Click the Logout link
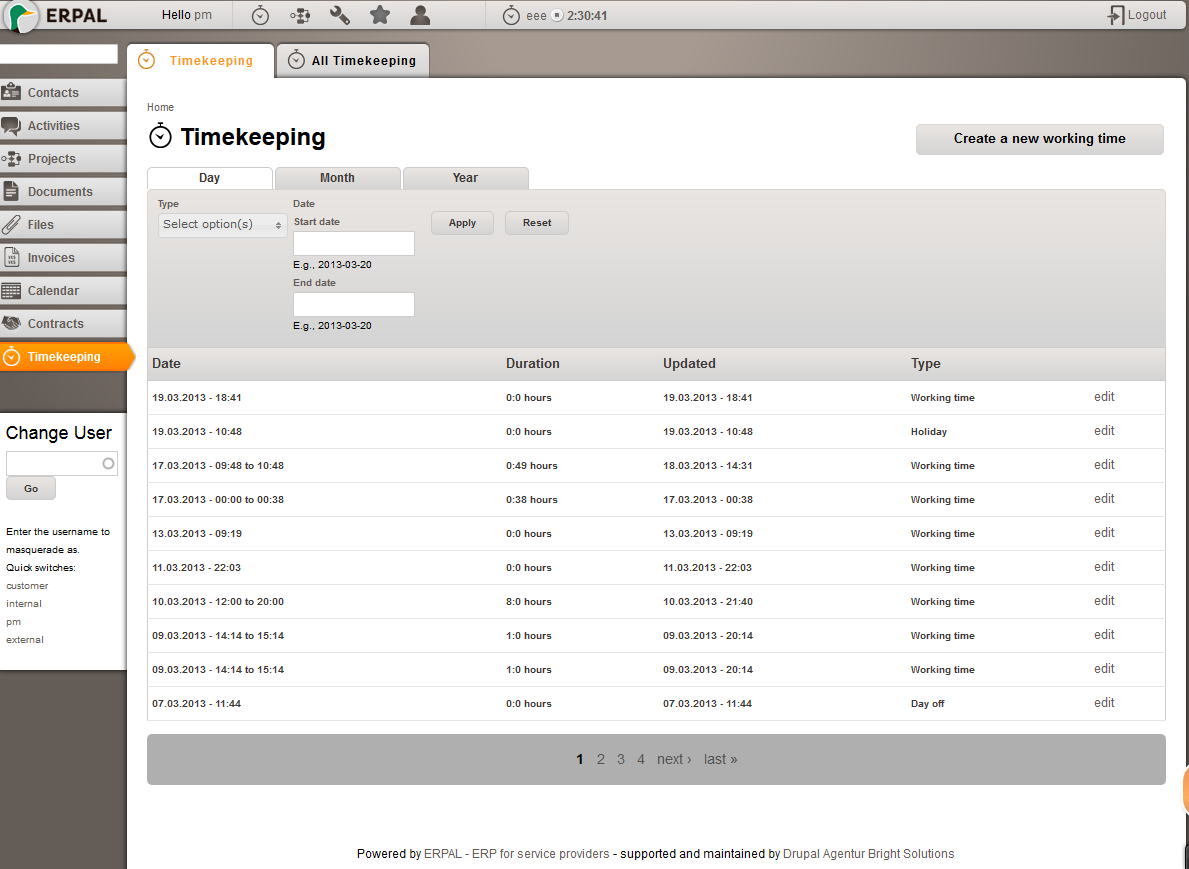 point(1147,14)
